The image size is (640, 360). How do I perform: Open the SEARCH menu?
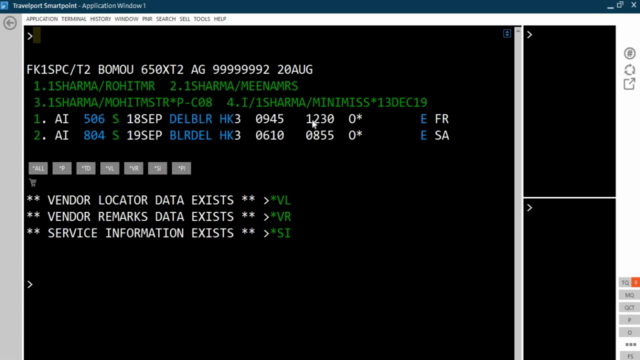click(x=166, y=19)
